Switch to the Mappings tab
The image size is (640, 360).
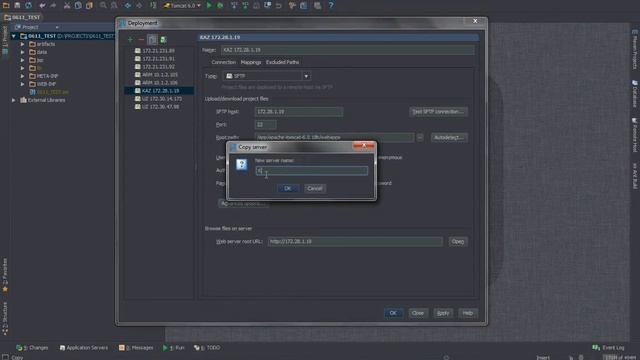[251, 62]
